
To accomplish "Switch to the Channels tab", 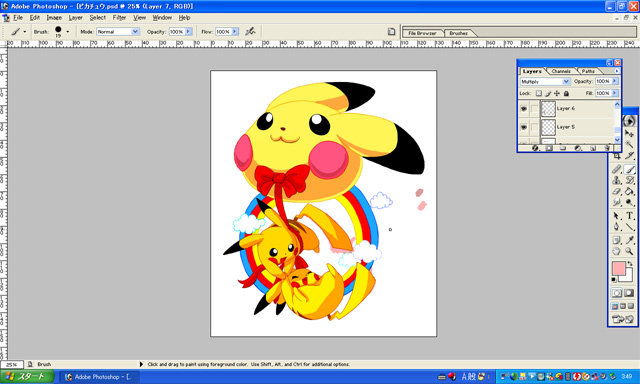I will point(561,71).
